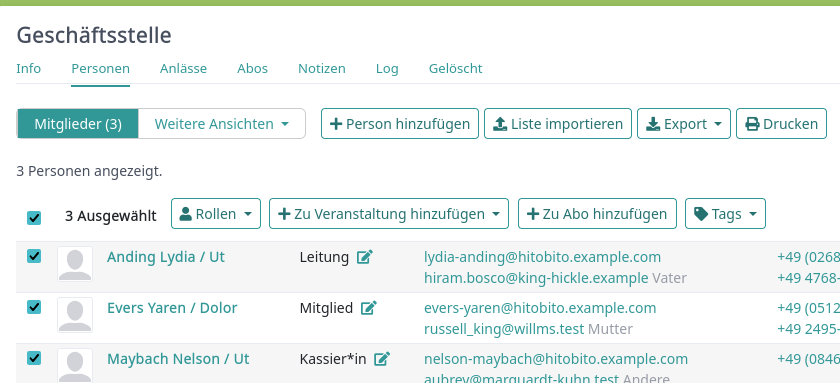Click the Kassier*in role text

pos(333,359)
